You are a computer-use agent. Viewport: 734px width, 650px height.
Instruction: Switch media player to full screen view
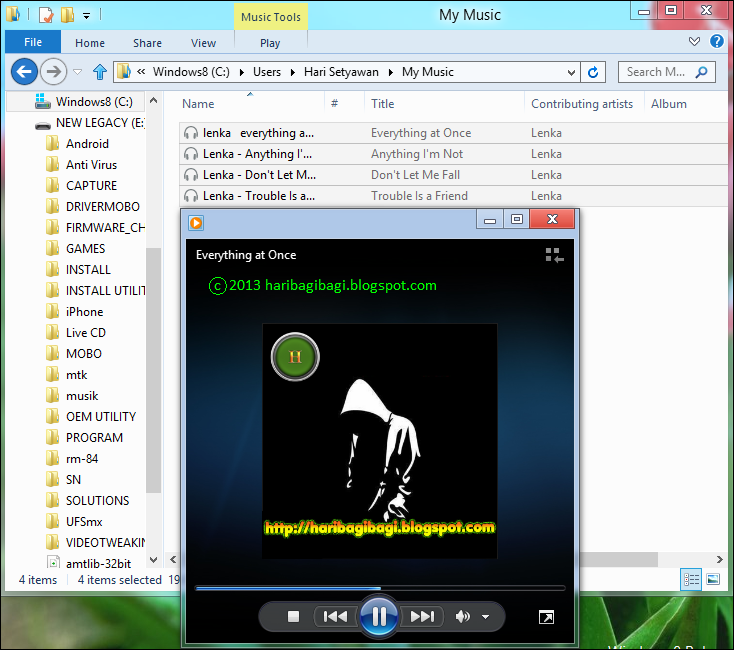tap(546, 617)
